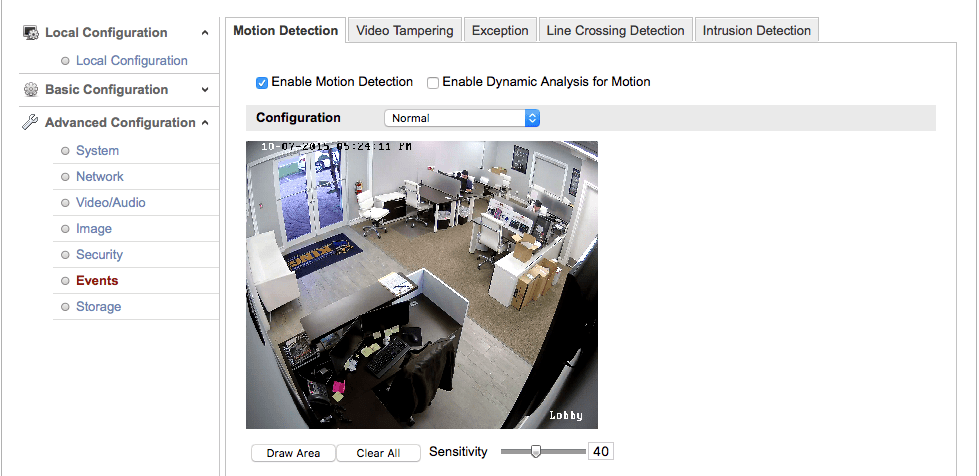Disable the Enable Motion Detection checkbox
This screenshot has width=979, height=476.
[x=262, y=82]
